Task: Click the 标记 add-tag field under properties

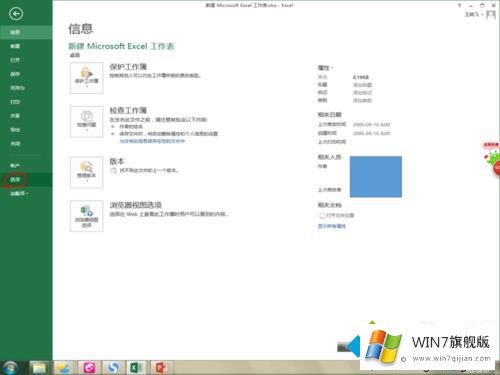Action: click(x=362, y=93)
